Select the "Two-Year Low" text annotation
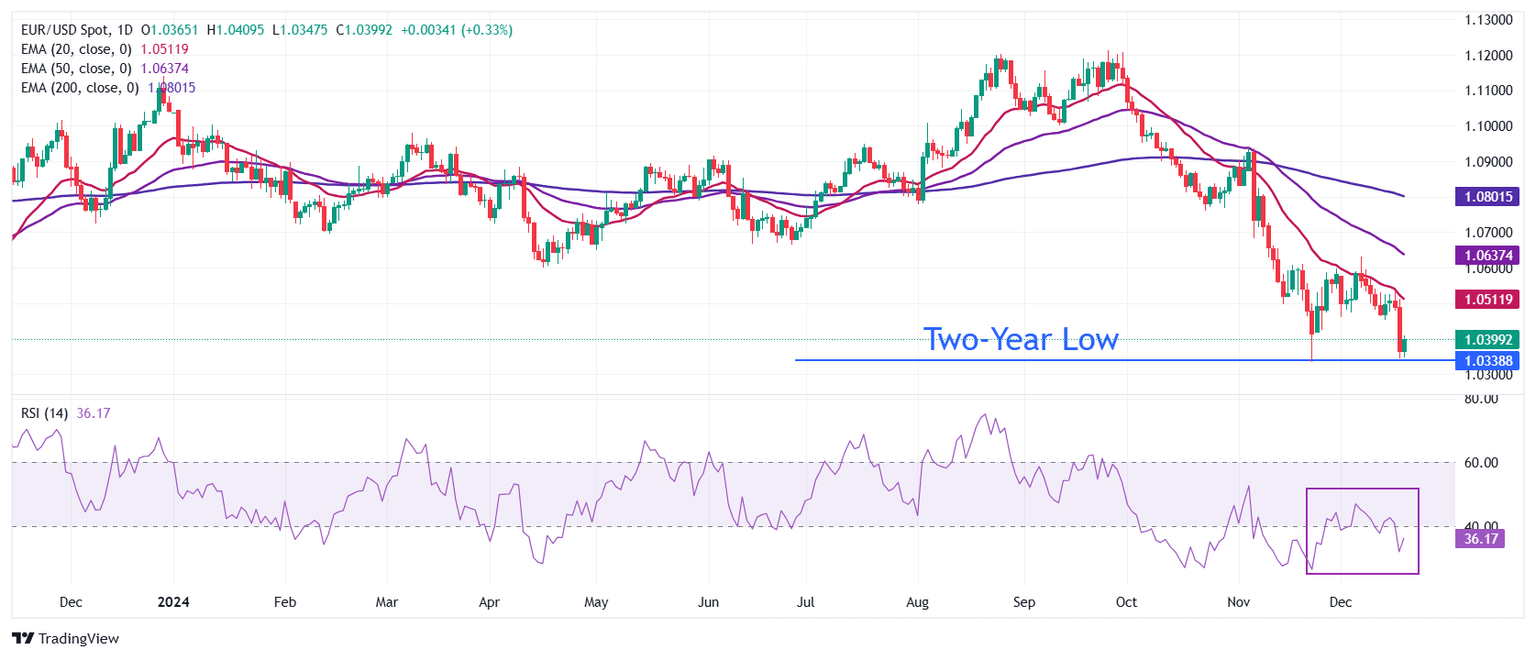This screenshot has height=658, width=1536. tap(1020, 340)
